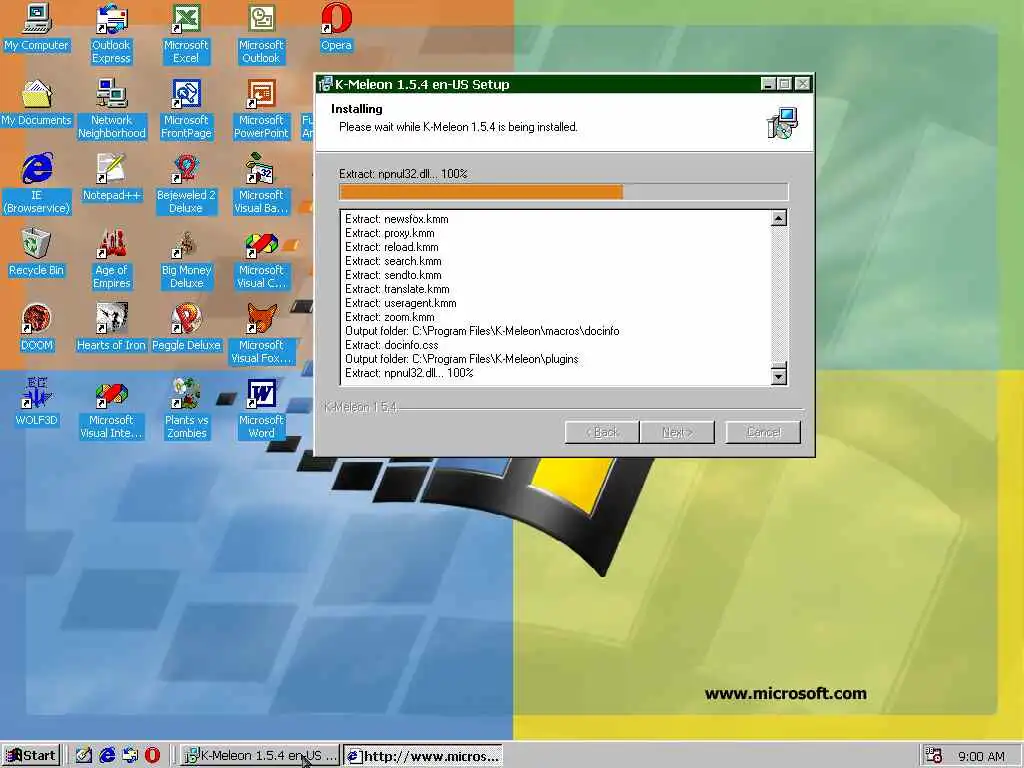Click the Next button in setup
The width and height of the screenshot is (1024, 768).
click(x=677, y=432)
